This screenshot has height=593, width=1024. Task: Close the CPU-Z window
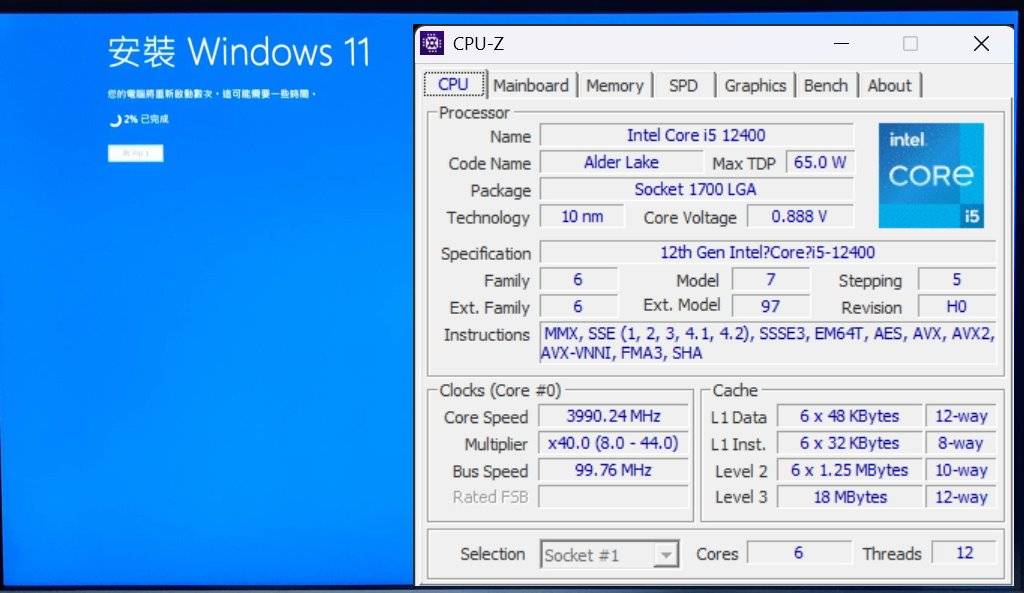click(x=981, y=44)
